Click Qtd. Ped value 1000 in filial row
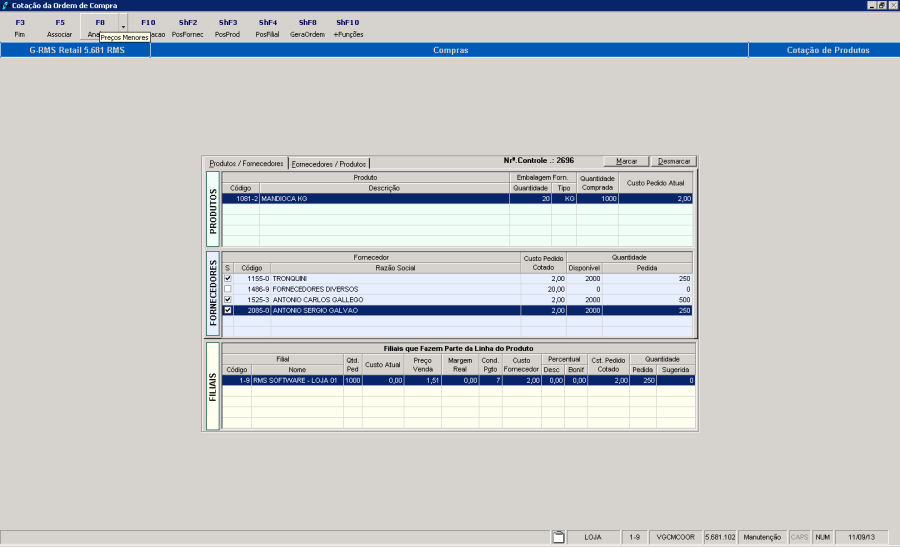The width and height of the screenshot is (900, 547). coord(352,380)
